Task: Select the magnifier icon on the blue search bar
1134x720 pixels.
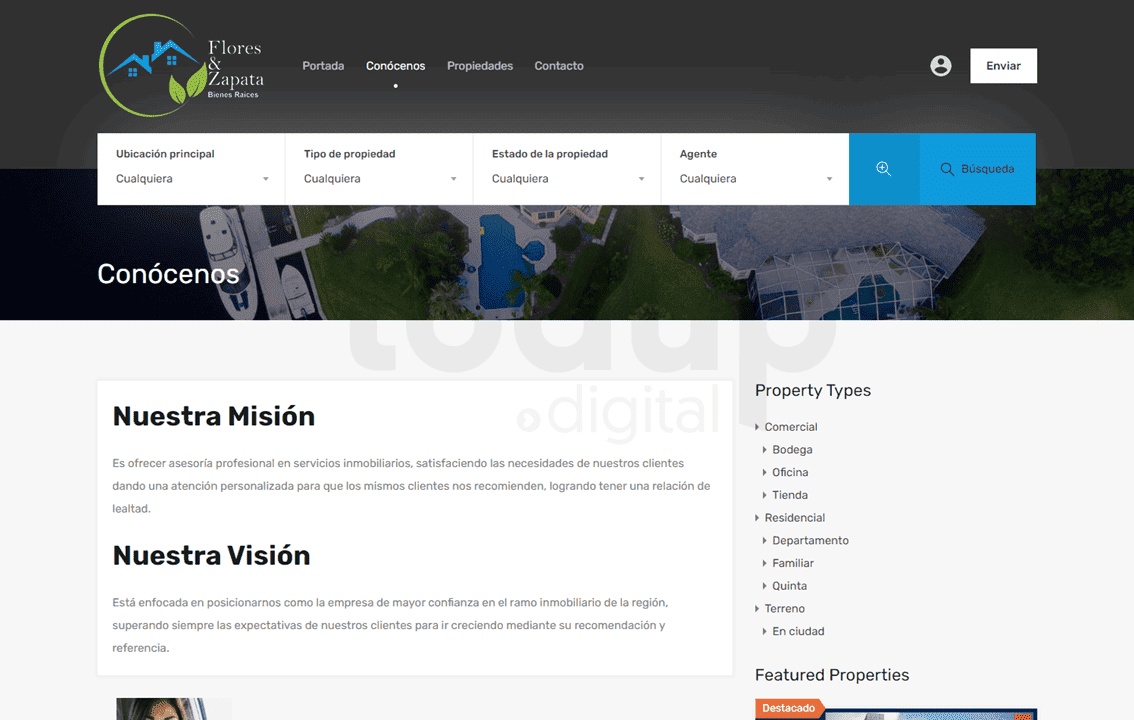Action: (883, 168)
